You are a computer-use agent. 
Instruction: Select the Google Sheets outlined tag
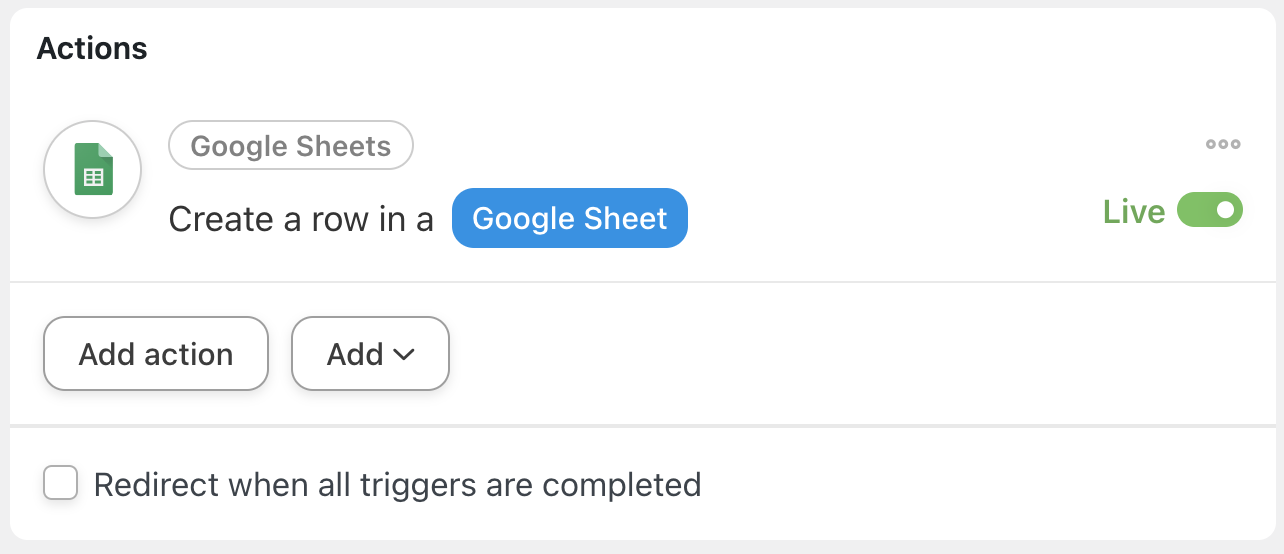(x=291, y=146)
